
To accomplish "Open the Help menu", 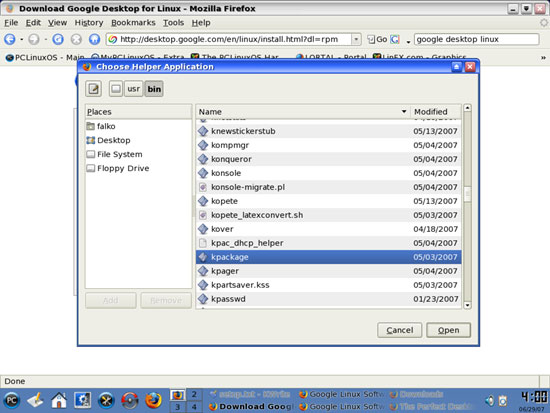I will tap(201, 23).
